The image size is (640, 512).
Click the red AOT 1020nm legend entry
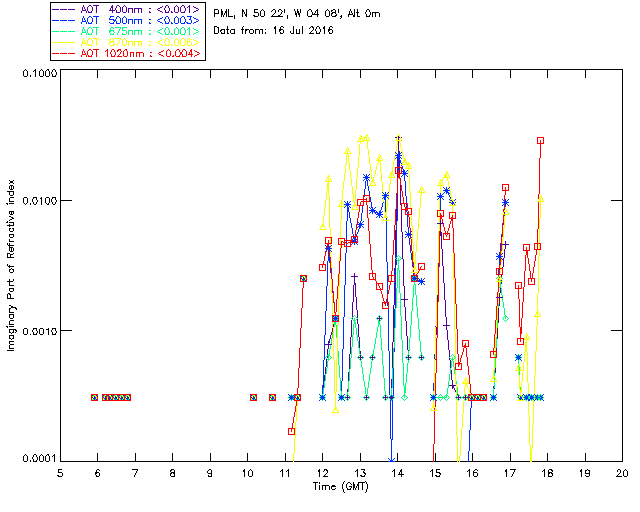coord(128,53)
